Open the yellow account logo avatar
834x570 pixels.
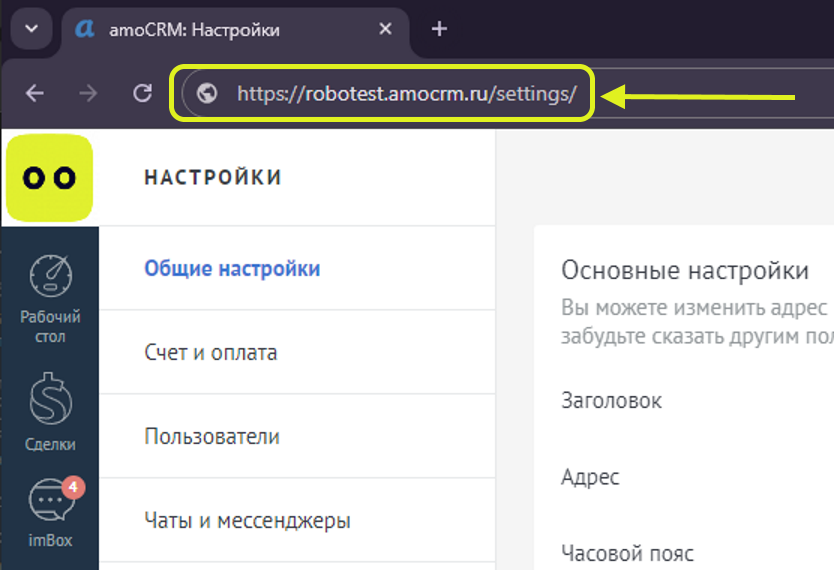[x=49, y=178]
